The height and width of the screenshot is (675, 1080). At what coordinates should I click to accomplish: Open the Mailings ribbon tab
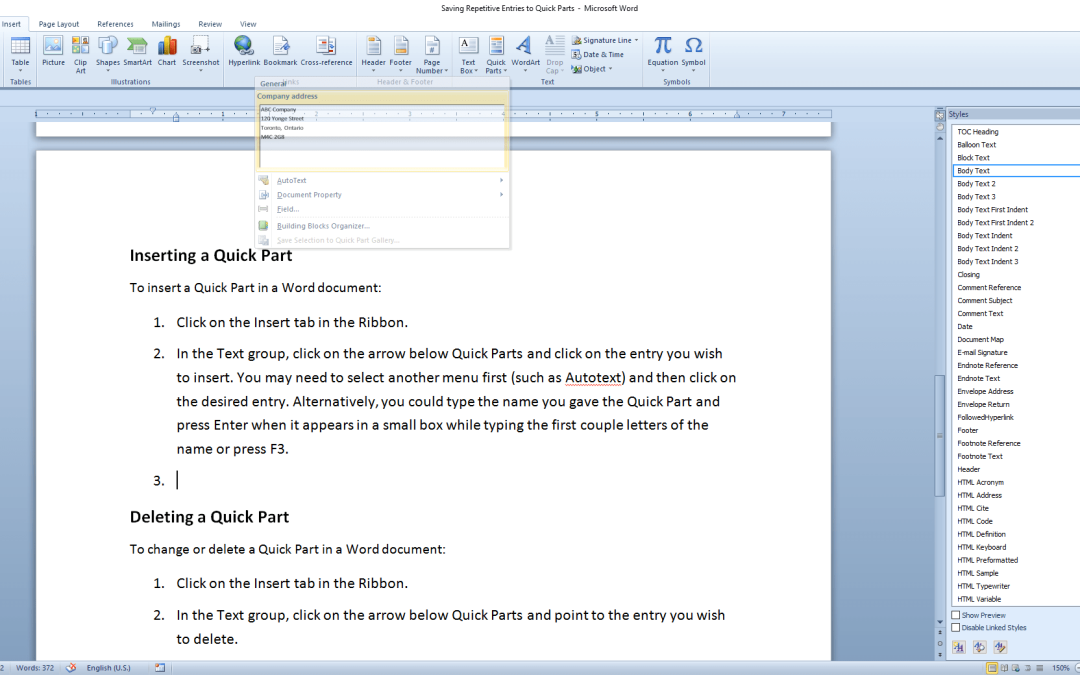166,24
